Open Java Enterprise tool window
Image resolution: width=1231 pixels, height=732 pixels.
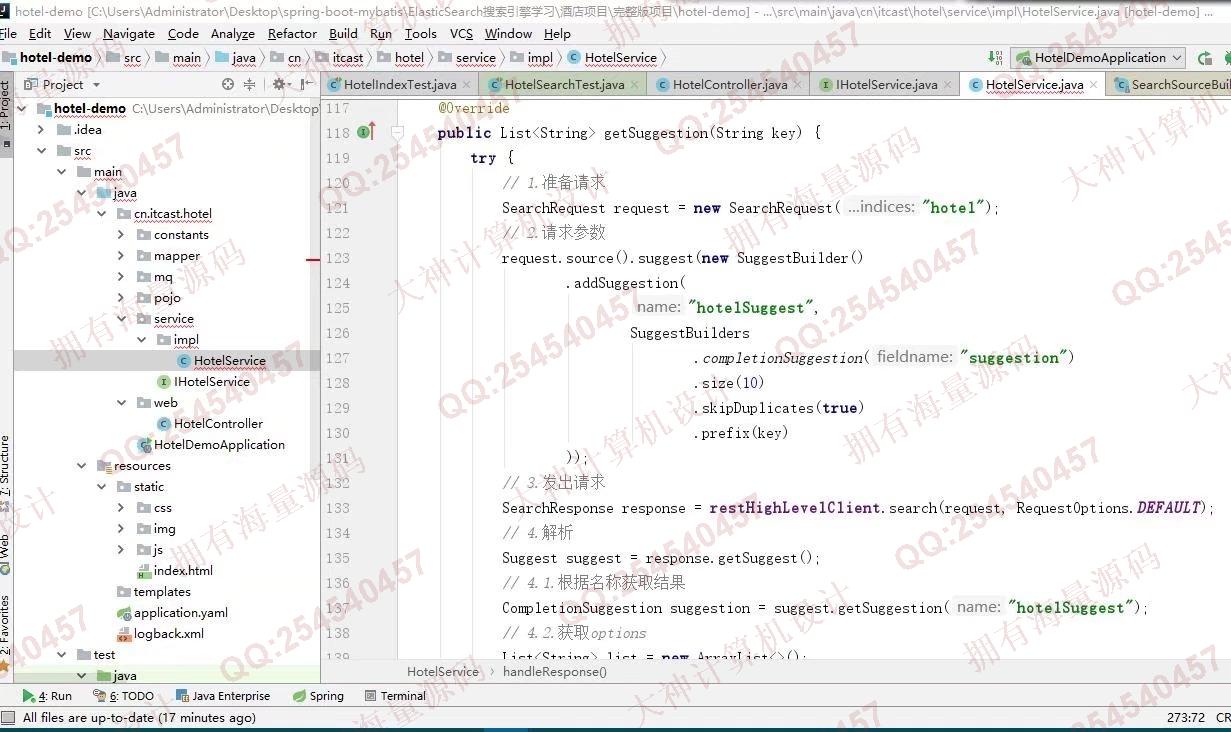pyautogui.click(x=222, y=696)
